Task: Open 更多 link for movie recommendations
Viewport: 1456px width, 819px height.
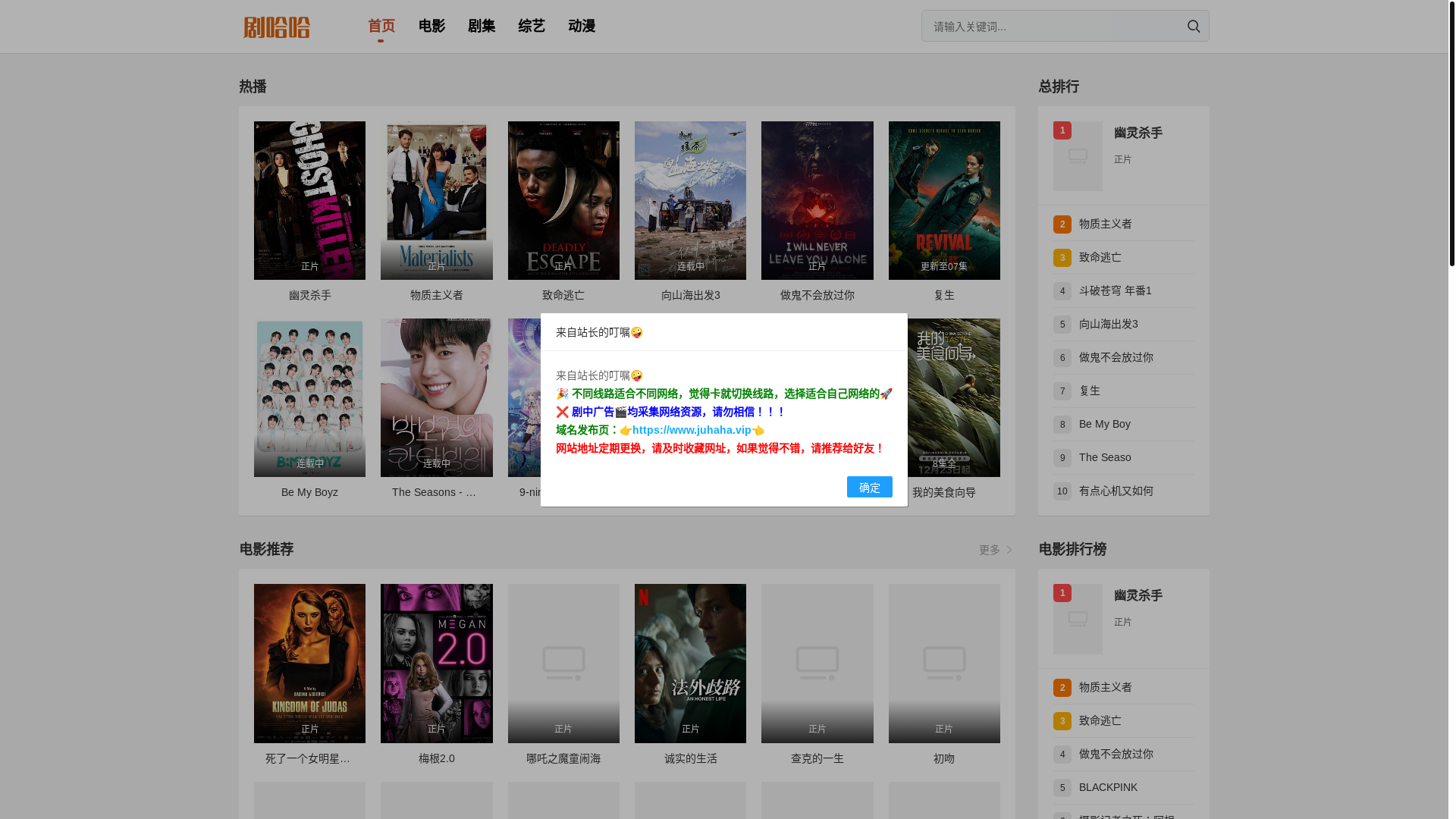Action: (995, 550)
